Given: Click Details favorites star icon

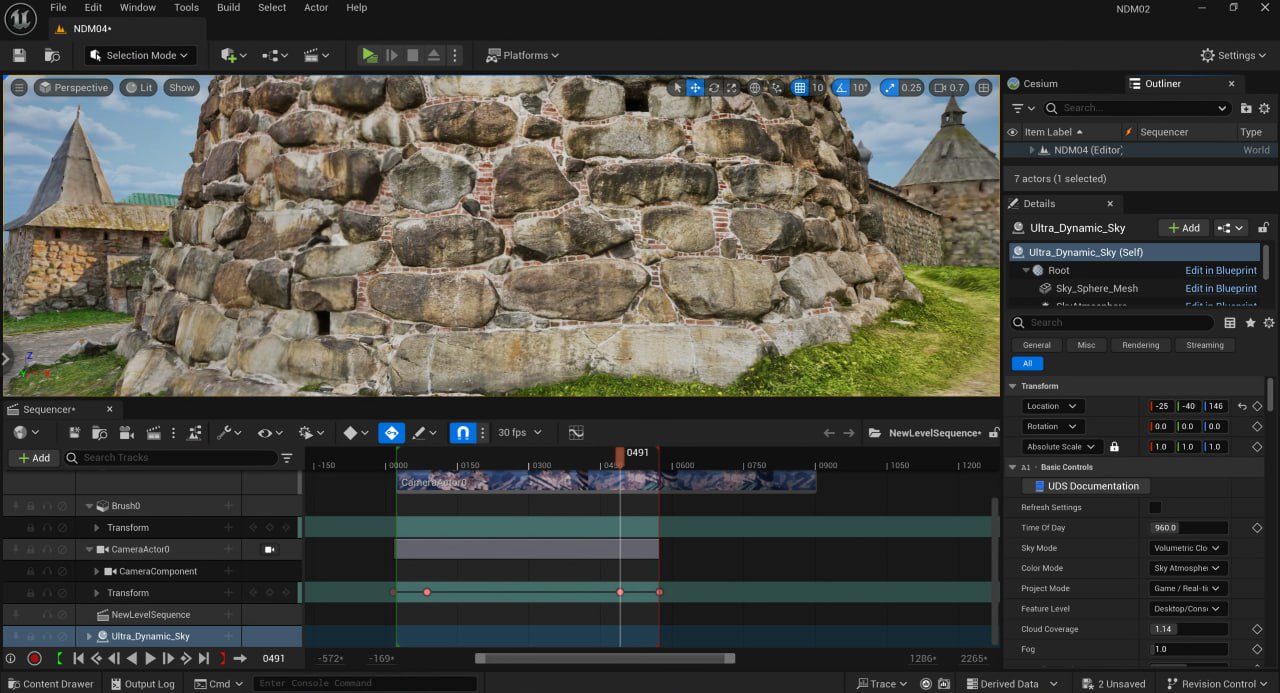Looking at the screenshot, I should tap(1250, 323).
